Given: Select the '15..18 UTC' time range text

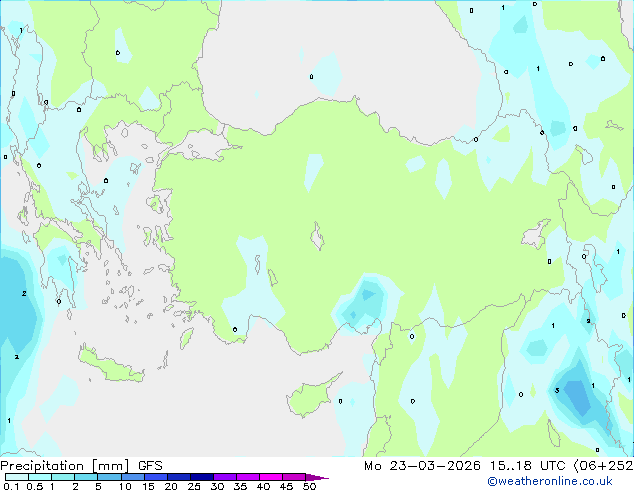Looking at the screenshot, I should (x=527, y=466).
